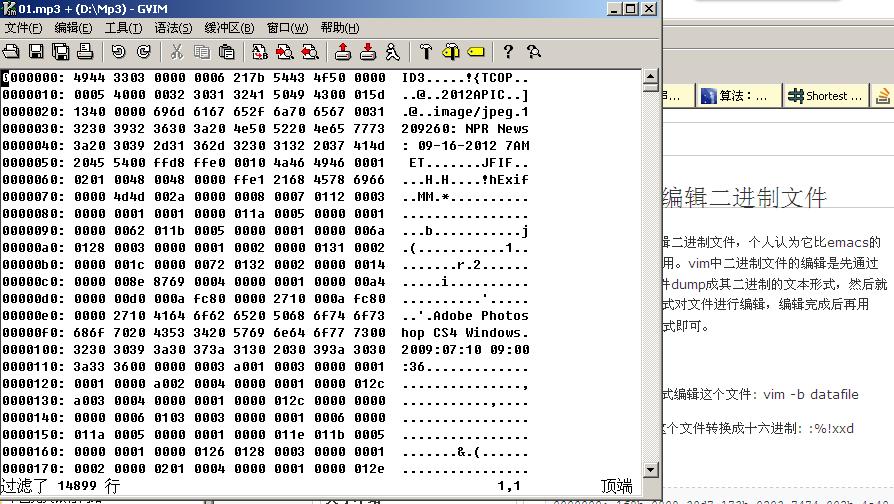Click 'vim -b datafile' text in browser
The image size is (894, 504).
[811, 395]
